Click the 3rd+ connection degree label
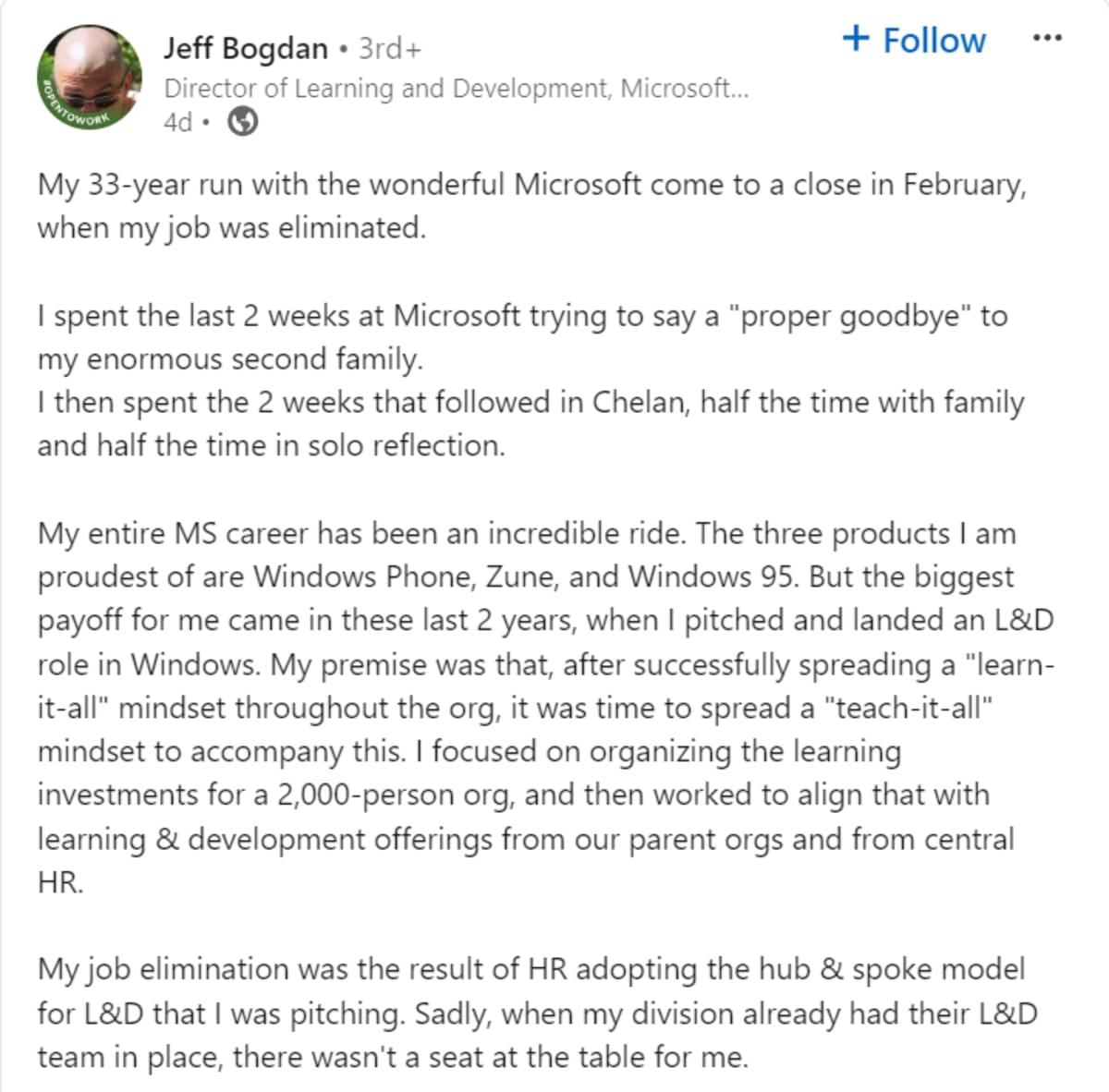1109x1092 pixels. pos(389,48)
